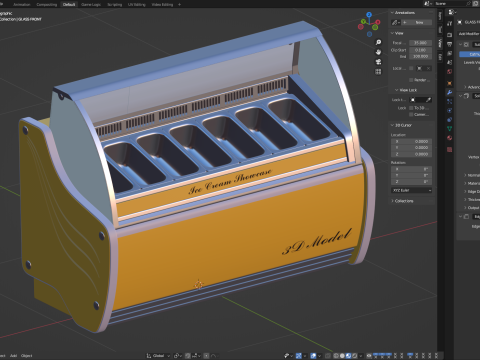Click the New annotation button

click(417, 22)
